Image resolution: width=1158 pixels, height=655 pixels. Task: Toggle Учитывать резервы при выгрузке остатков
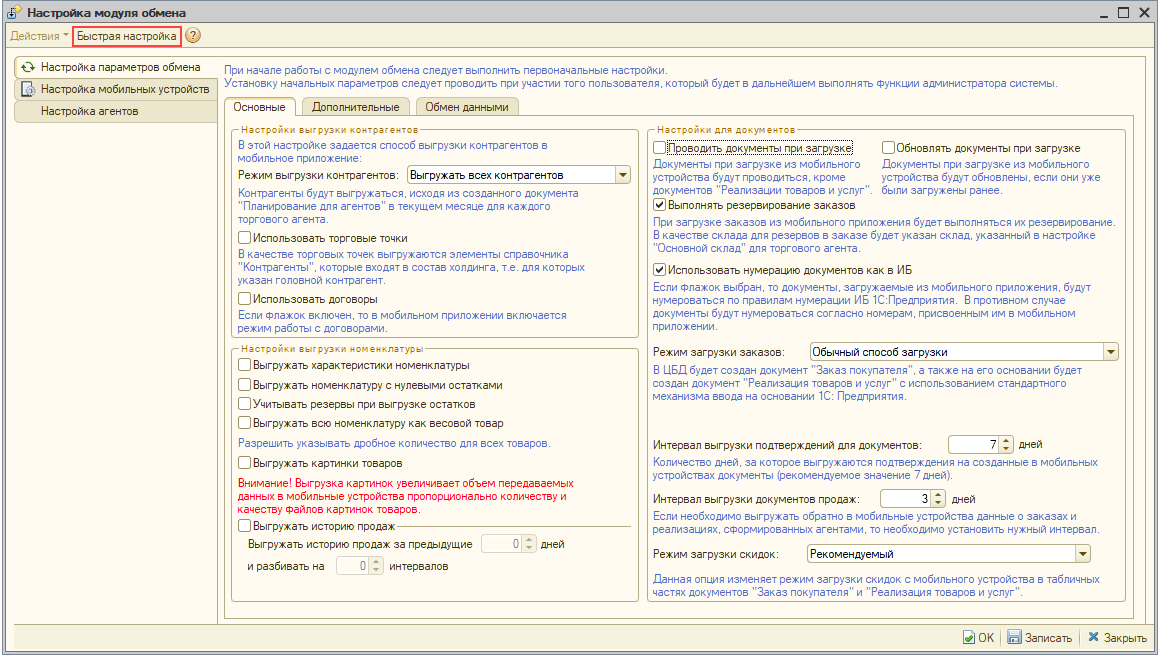[244, 404]
